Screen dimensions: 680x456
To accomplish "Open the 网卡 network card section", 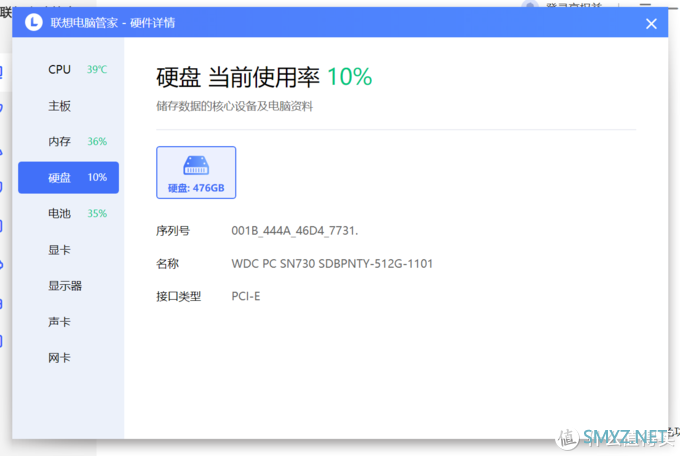I will click(x=69, y=358).
